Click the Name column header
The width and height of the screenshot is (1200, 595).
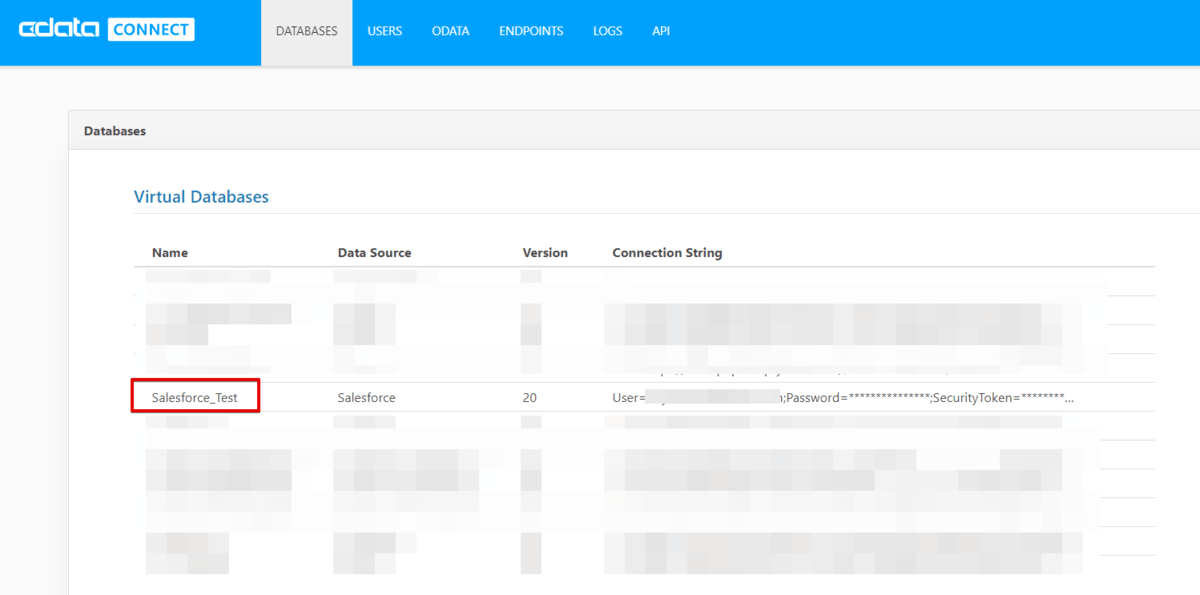(170, 253)
